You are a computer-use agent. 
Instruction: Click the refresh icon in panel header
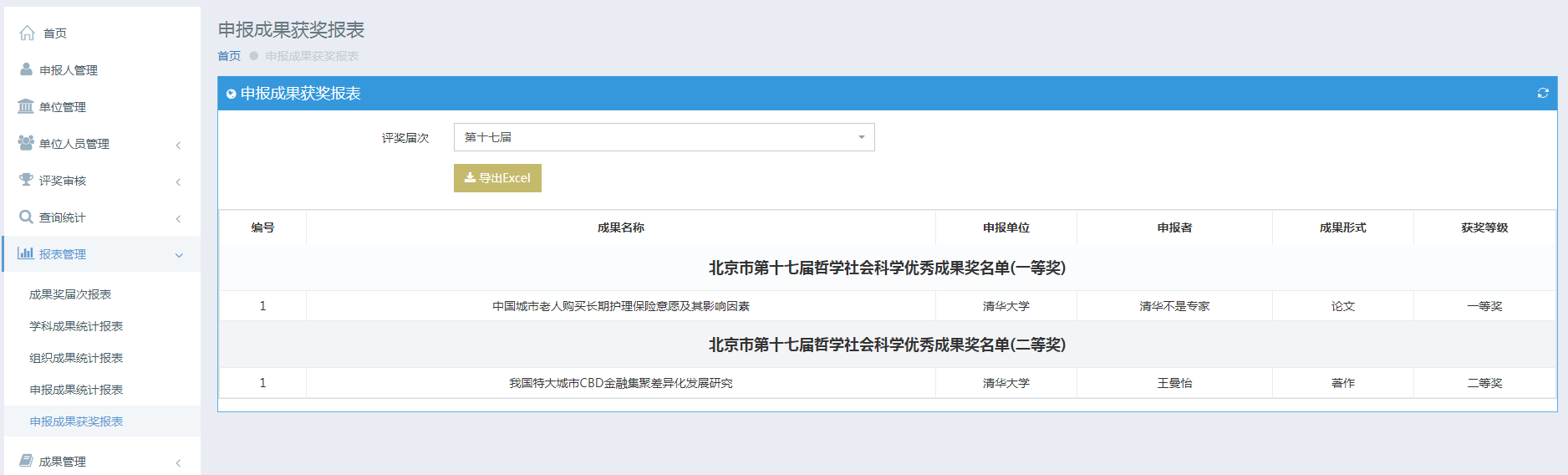point(1543,94)
